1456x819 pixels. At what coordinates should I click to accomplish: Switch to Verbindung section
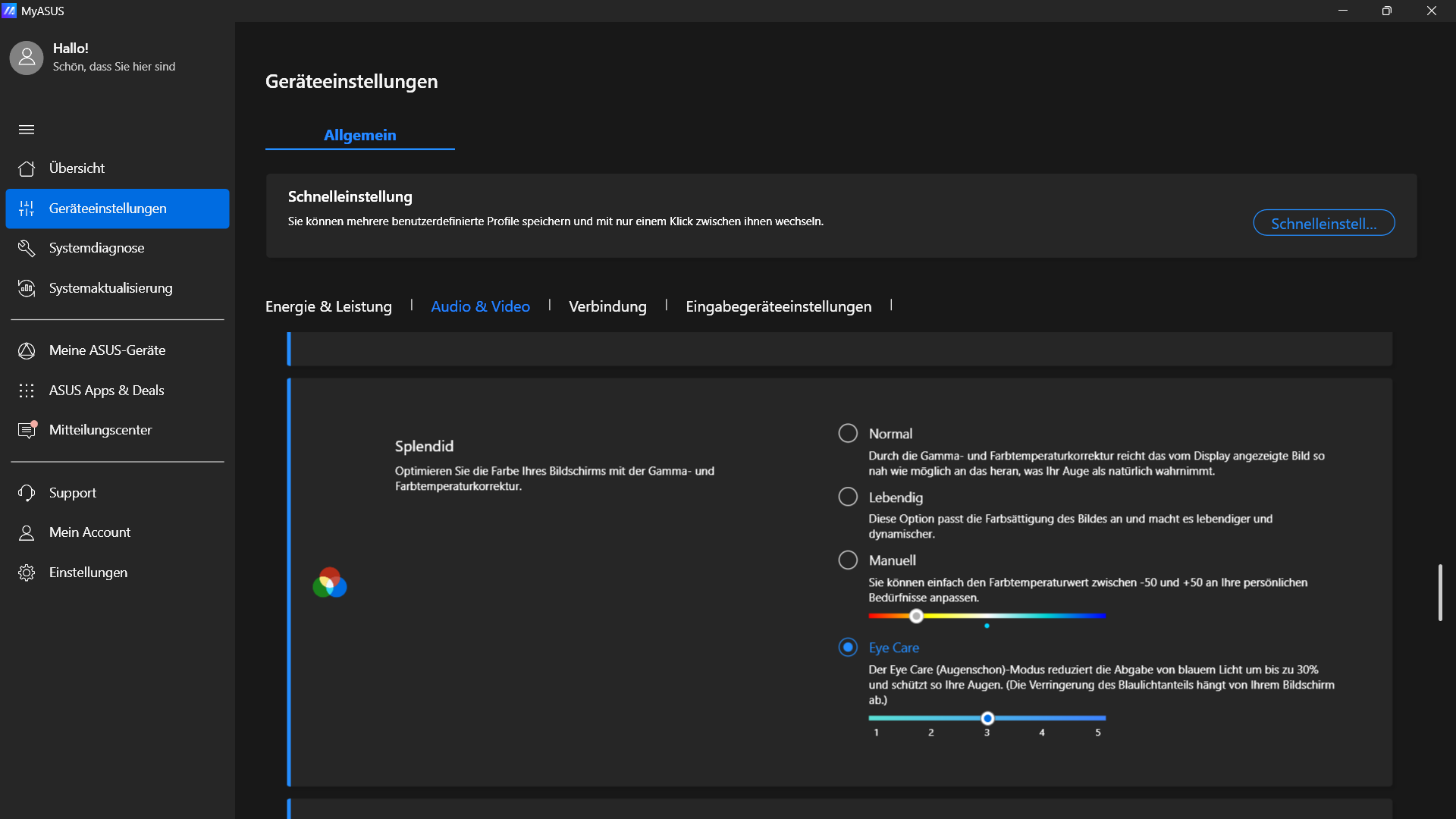pyautogui.click(x=607, y=306)
